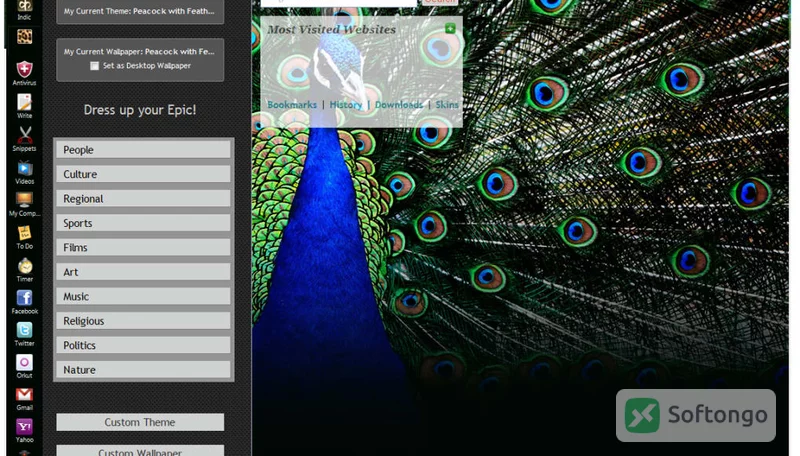This screenshot has width=800, height=456.
Task: Expand the People theme category
Action: pyautogui.click(x=143, y=150)
